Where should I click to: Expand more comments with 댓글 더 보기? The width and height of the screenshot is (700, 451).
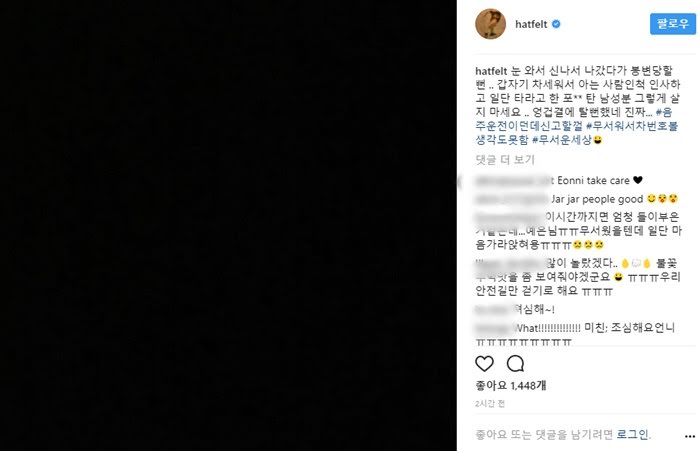pos(505,159)
